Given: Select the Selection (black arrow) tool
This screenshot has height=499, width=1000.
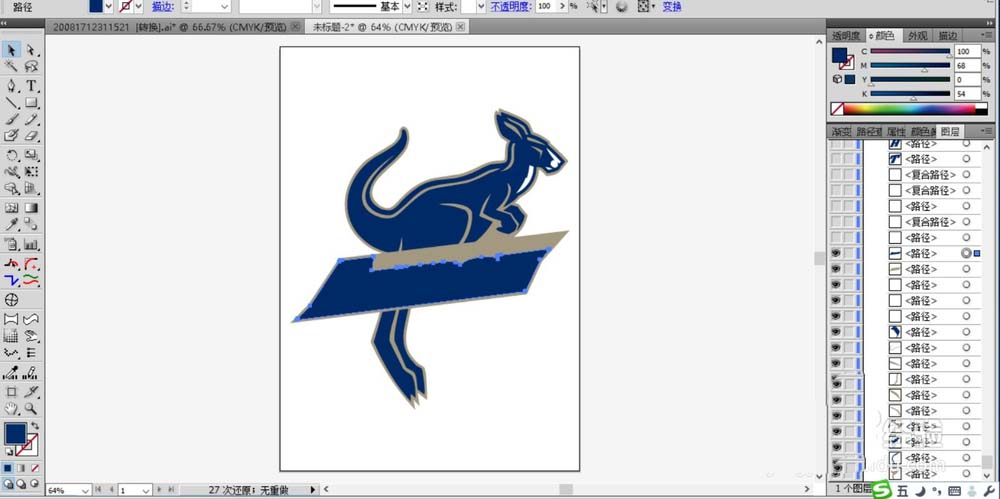Looking at the screenshot, I should tap(11, 50).
